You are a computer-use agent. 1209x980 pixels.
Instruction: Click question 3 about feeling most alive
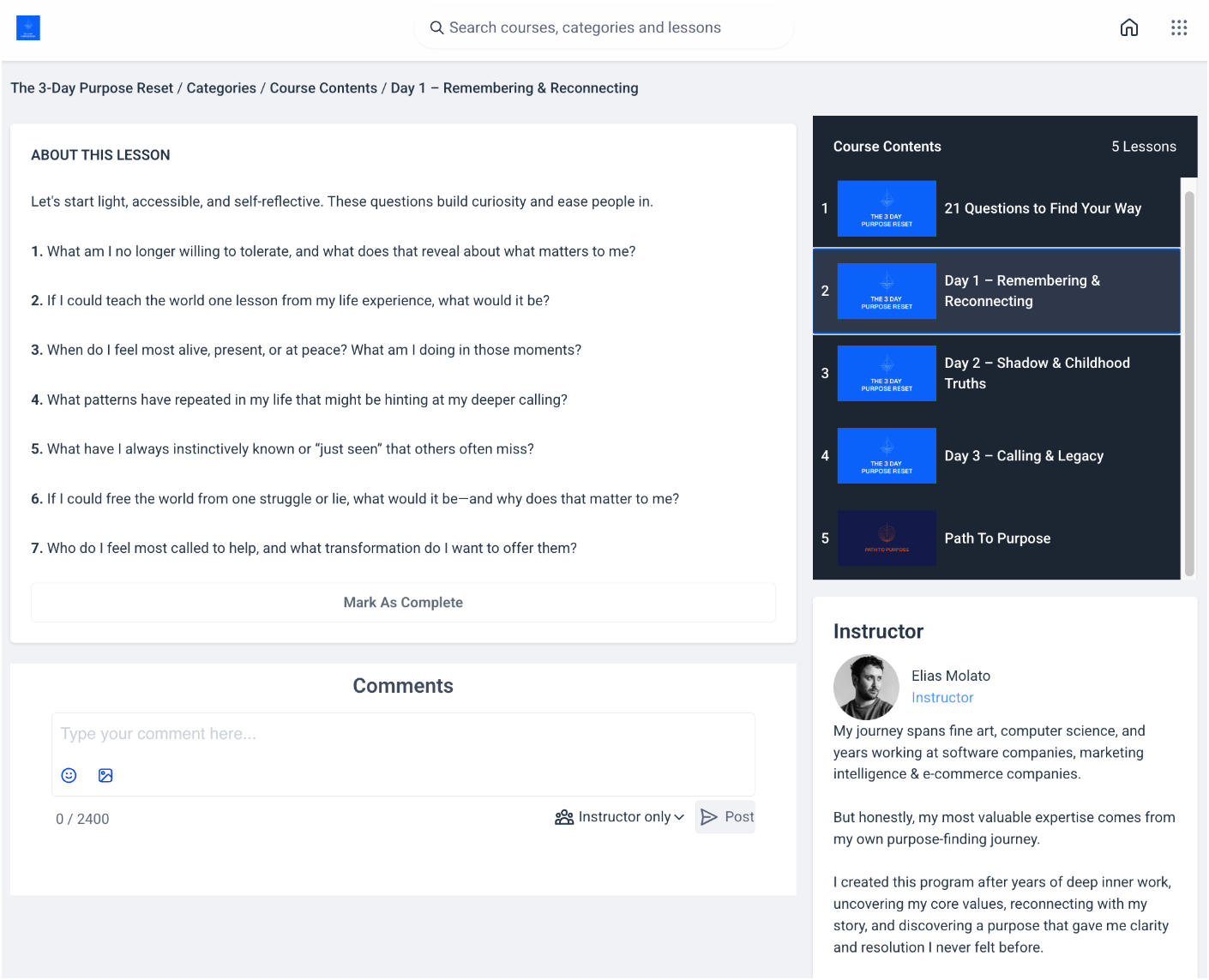click(306, 350)
